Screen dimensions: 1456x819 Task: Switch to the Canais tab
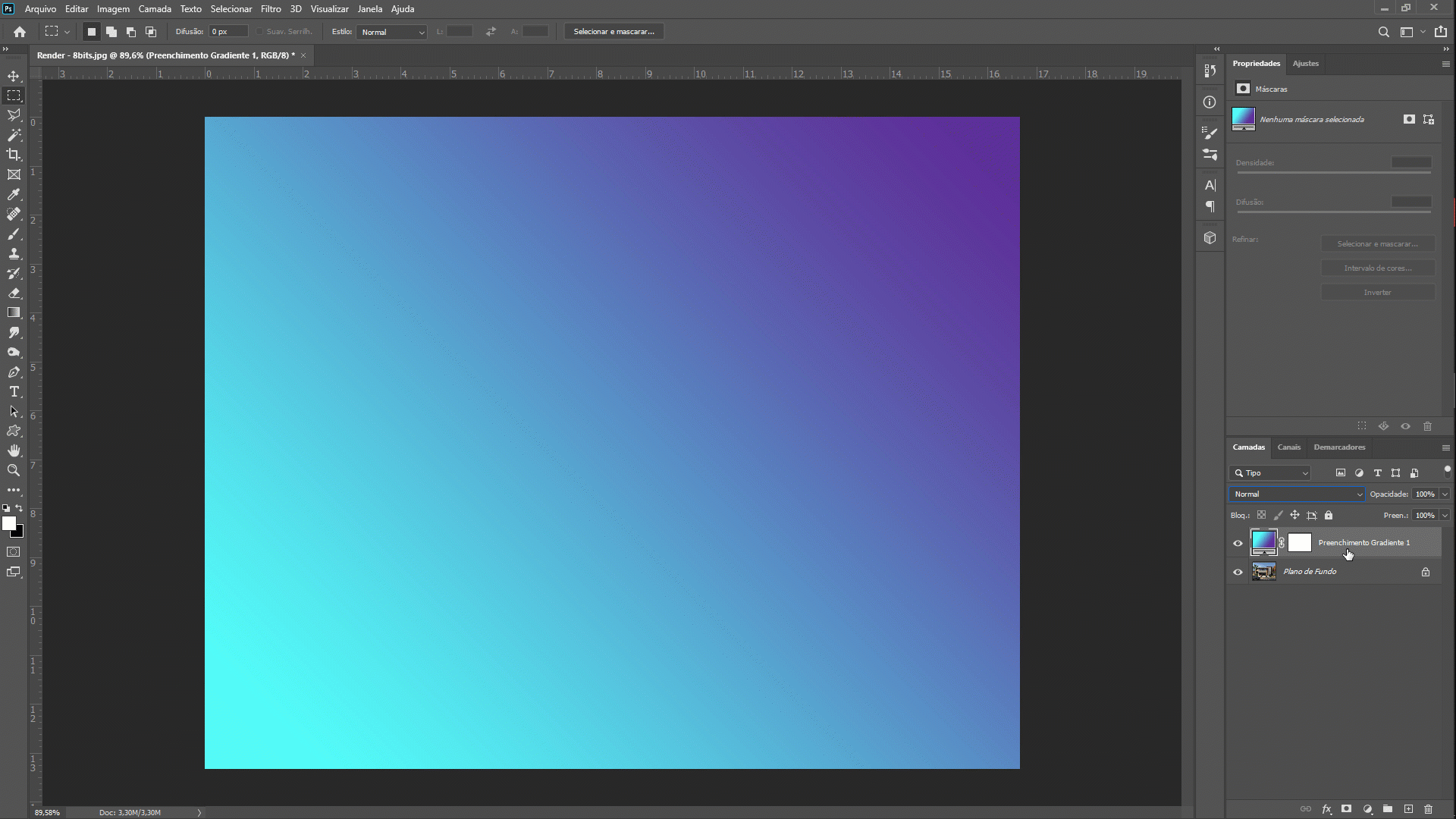(1288, 447)
